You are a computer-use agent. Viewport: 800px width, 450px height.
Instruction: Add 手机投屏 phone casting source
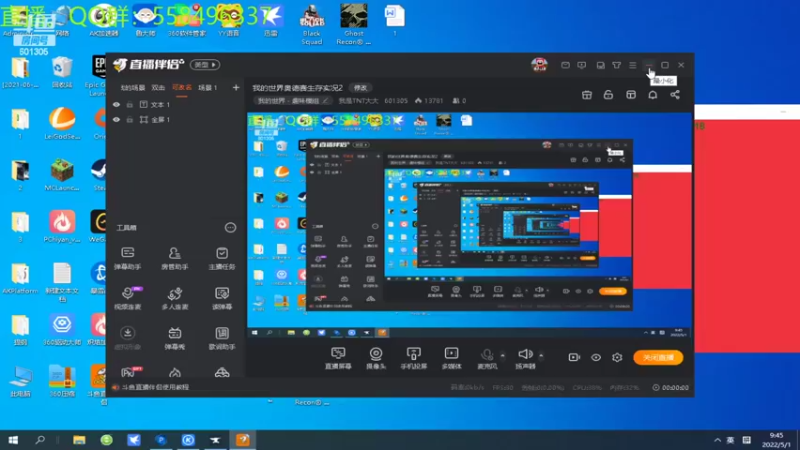click(413, 358)
